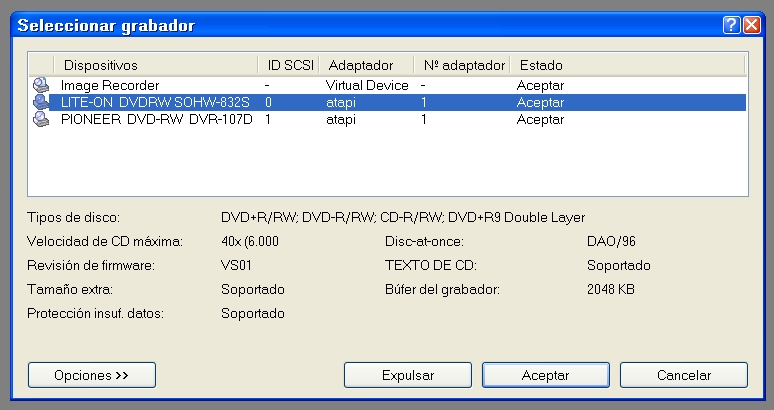This screenshot has height=410, width=774.
Task: Click the Velocidad de CD máxima label
Action: click(x=105, y=241)
